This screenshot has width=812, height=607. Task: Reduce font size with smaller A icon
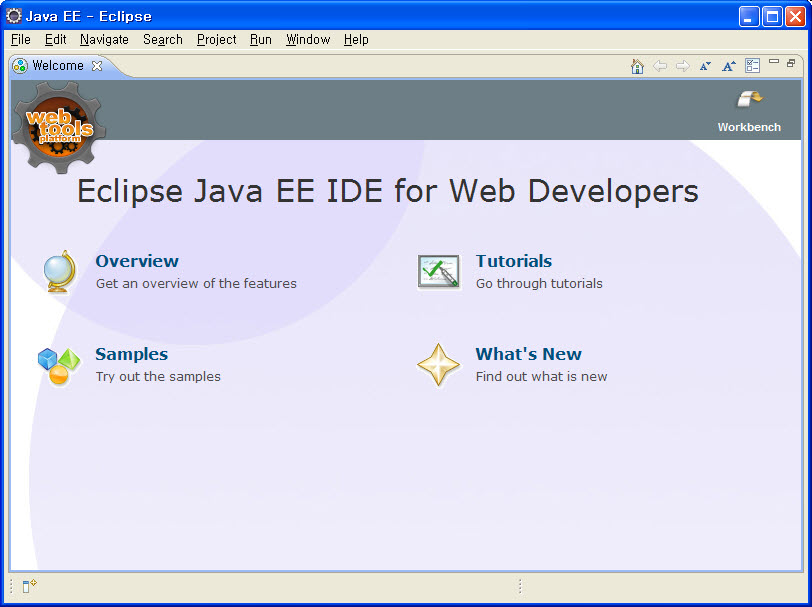(705, 66)
